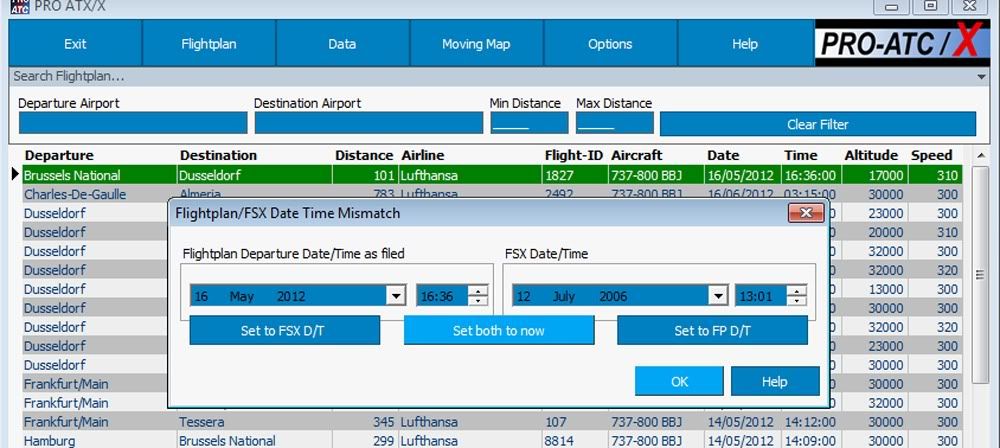Click Flight-ID 8814 cell
This screenshot has height=448, width=1000.
(x=575, y=440)
